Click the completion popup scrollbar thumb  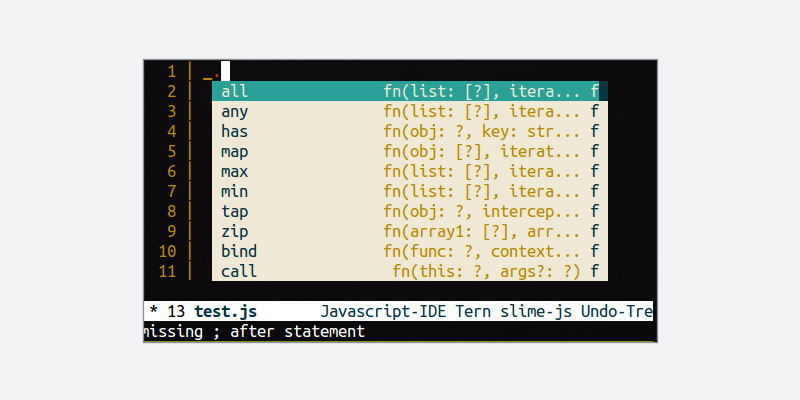coord(603,91)
